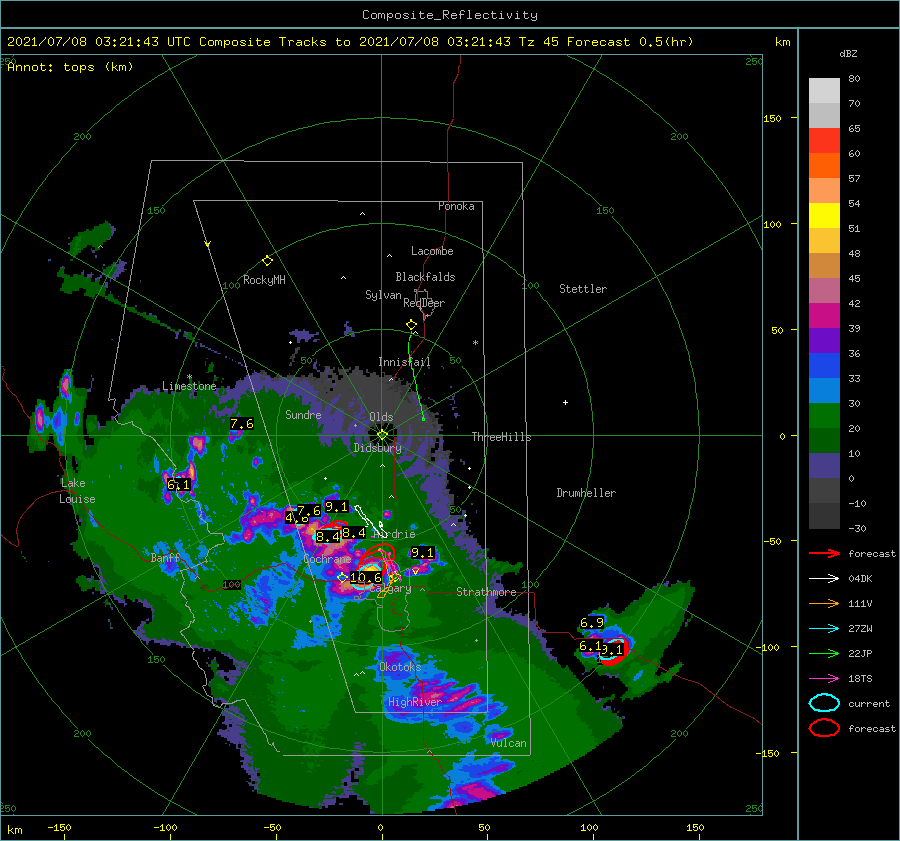Click the RockyMH location label
900x841 pixels.
pos(264,280)
